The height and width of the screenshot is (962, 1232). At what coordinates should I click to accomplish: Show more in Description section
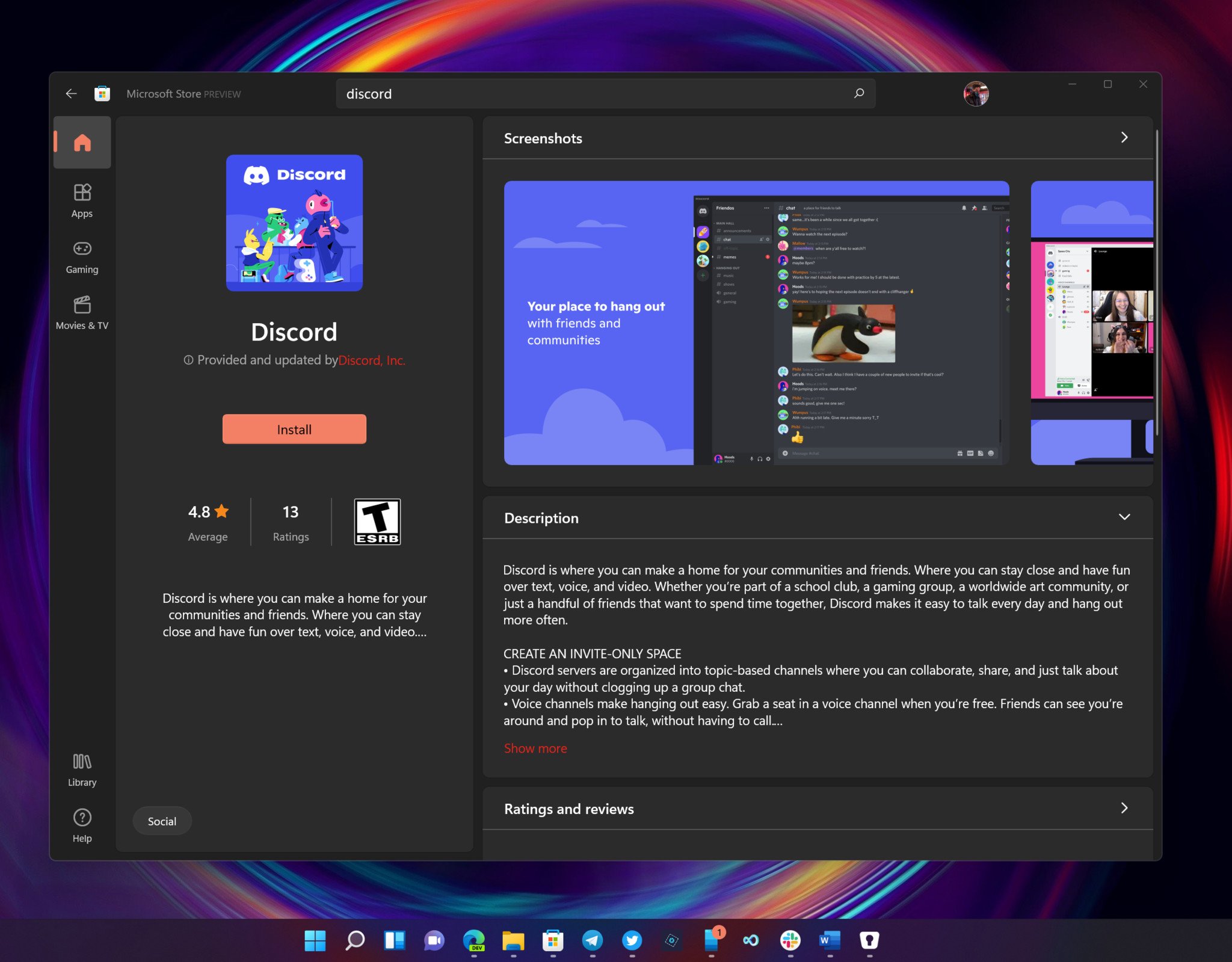(535, 747)
